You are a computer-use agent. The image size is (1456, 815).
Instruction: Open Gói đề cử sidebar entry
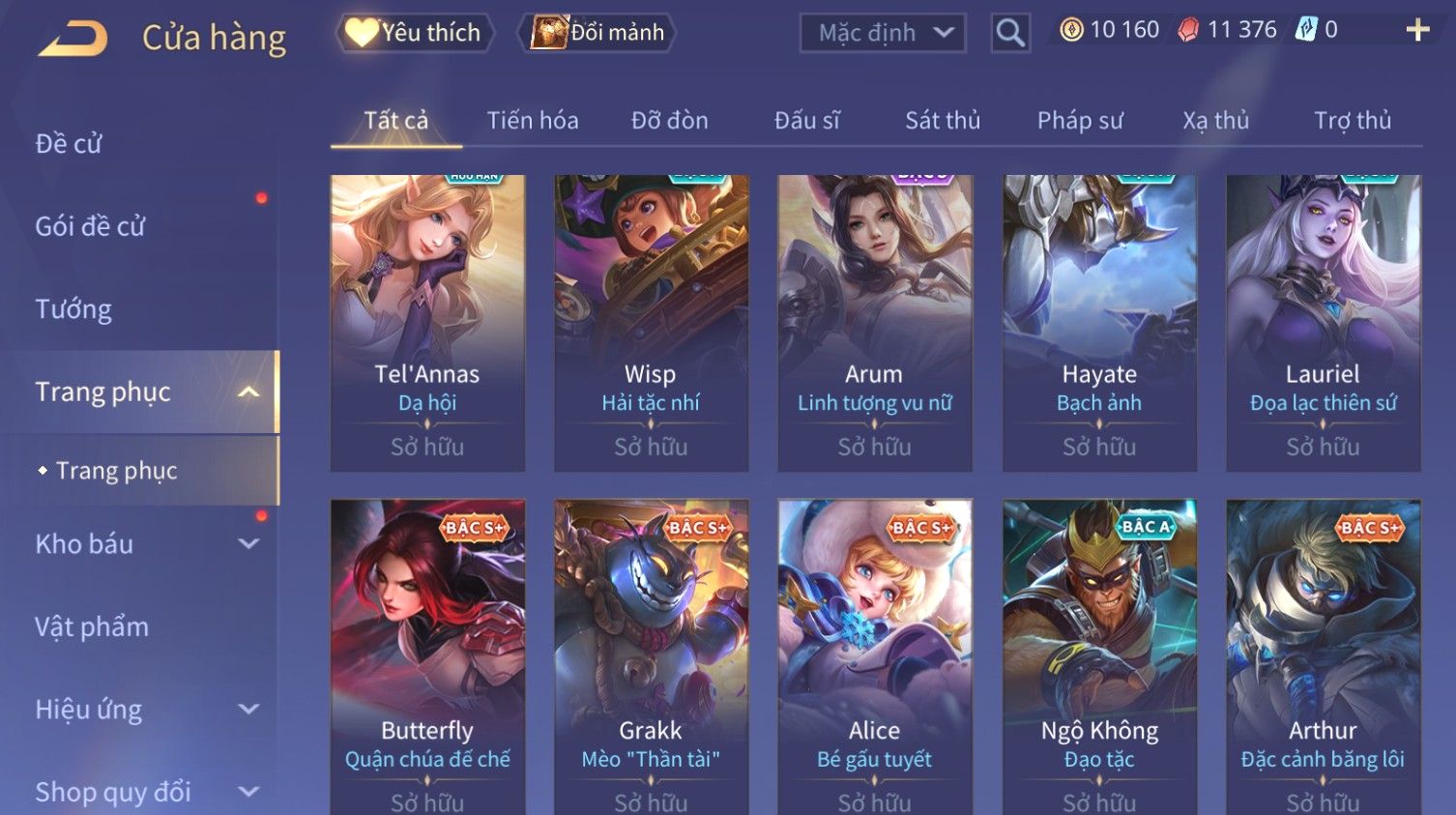click(90, 226)
